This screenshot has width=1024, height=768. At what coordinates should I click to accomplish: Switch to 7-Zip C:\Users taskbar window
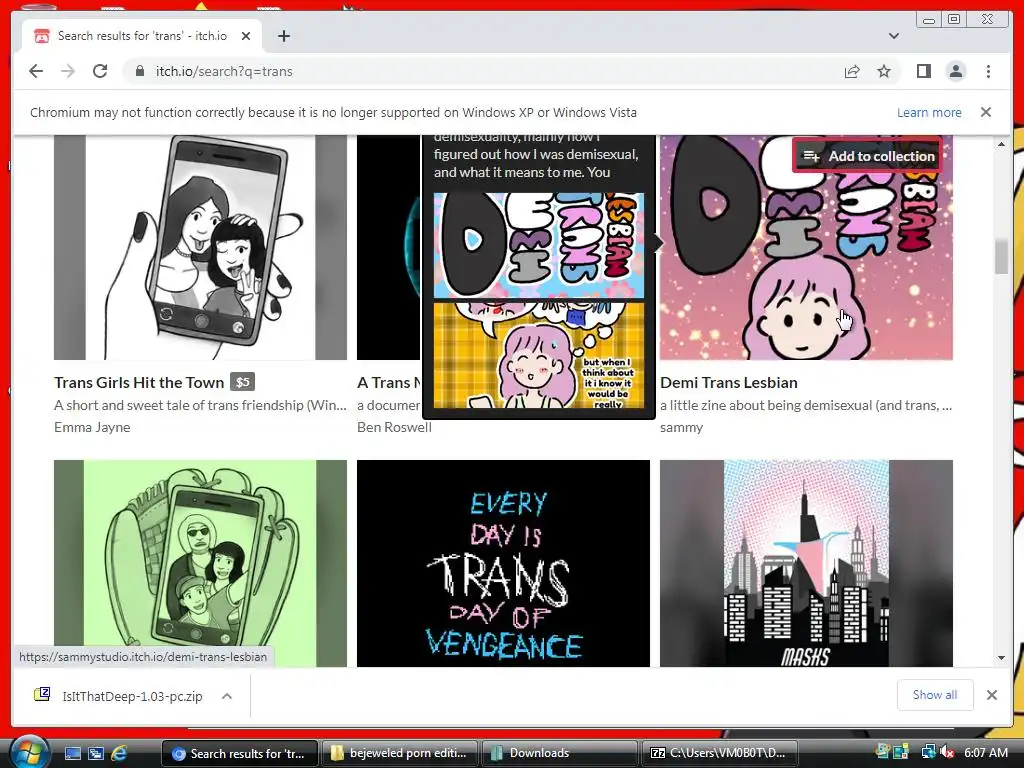pyautogui.click(x=719, y=753)
